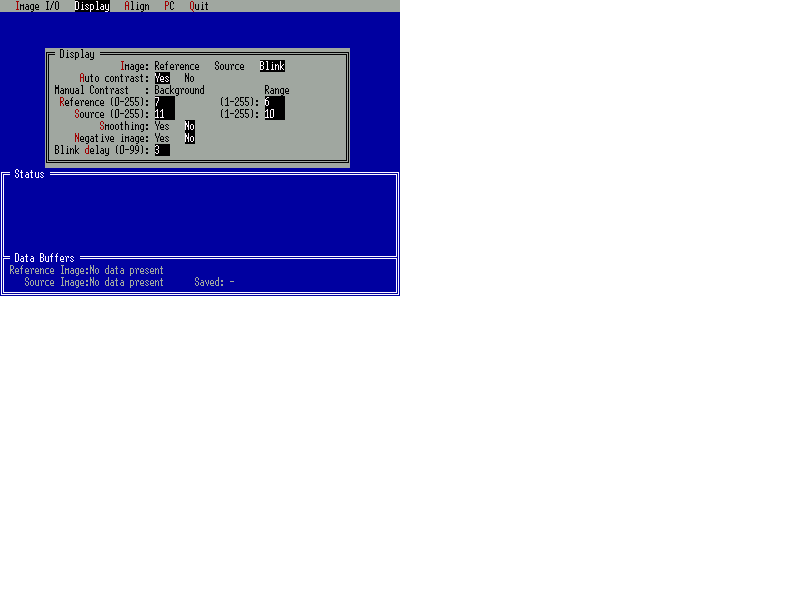Open the PC menu
The image size is (800, 600).
[169, 6]
